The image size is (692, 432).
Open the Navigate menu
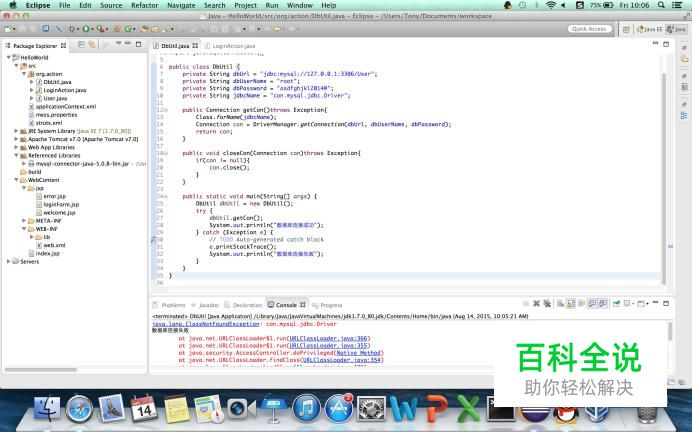coord(181,5)
